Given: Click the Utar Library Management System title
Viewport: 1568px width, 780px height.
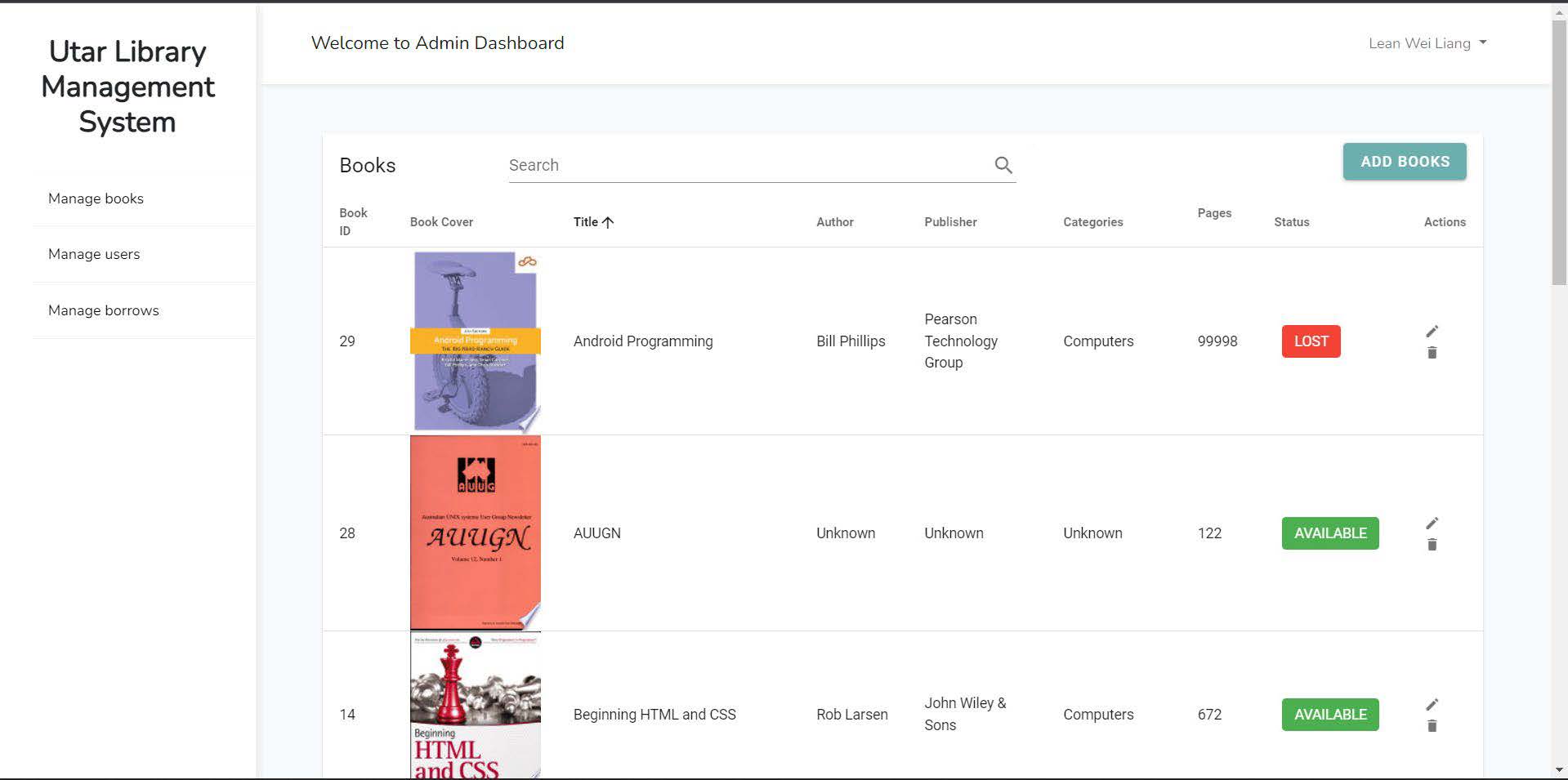Looking at the screenshot, I should tap(128, 87).
